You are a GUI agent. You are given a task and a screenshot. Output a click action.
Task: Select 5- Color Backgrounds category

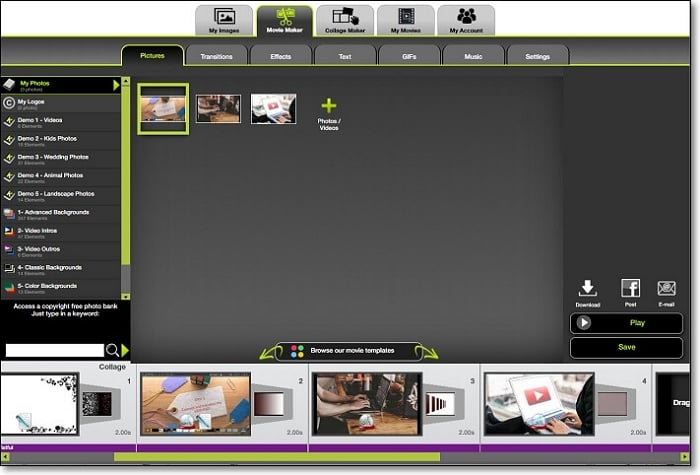pos(60,287)
